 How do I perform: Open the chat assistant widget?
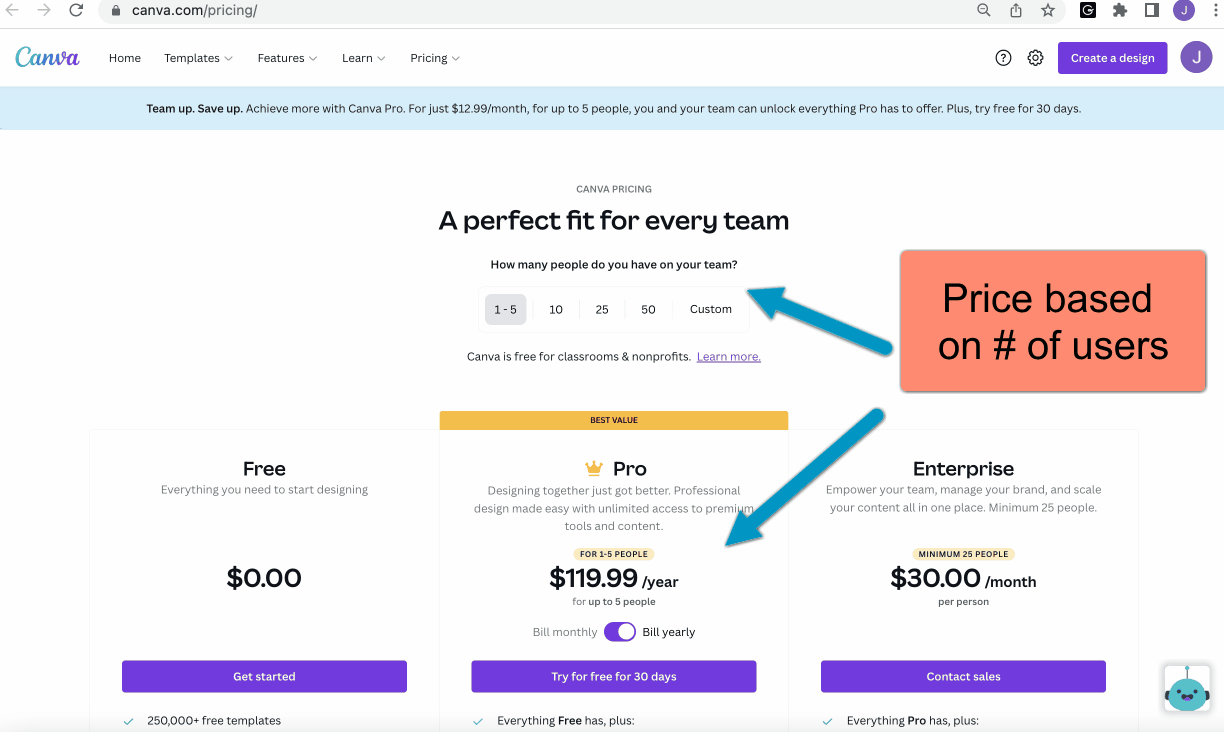1186,689
